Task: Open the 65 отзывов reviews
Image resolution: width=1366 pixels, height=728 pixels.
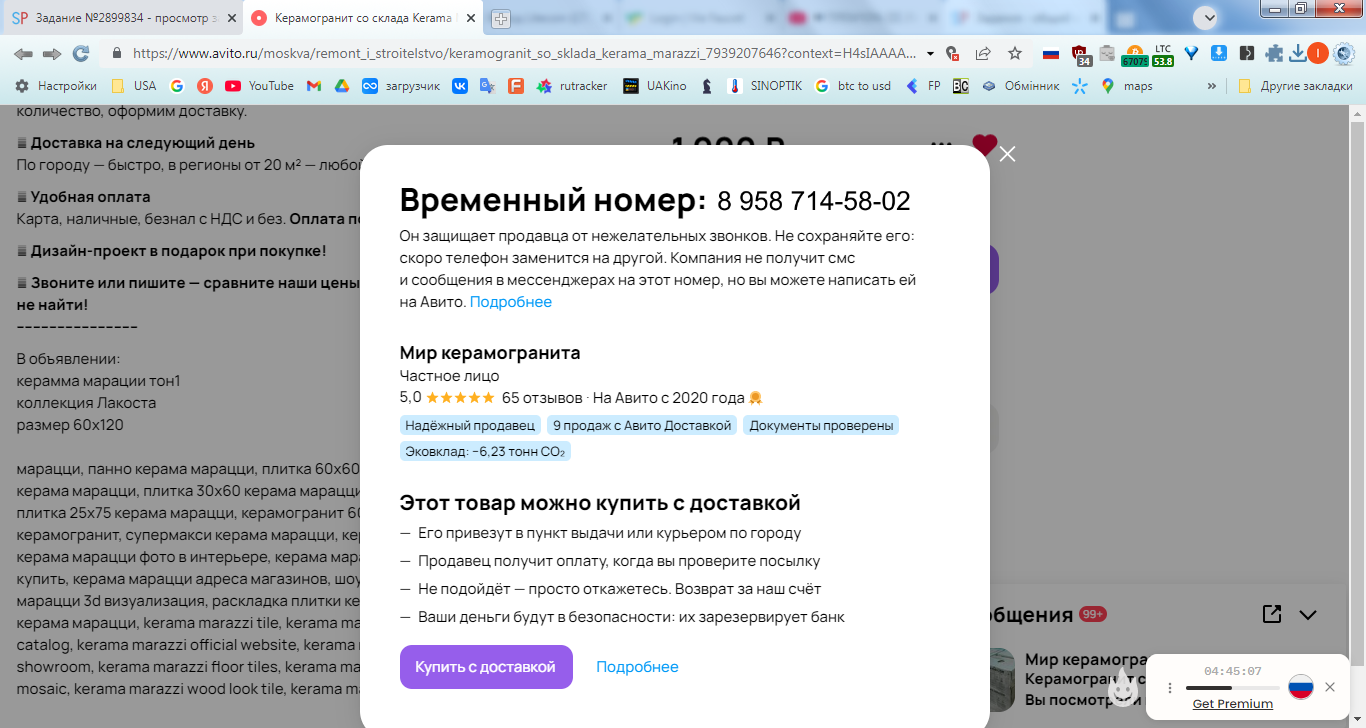Action: pyautogui.click(x=542, y=397)
